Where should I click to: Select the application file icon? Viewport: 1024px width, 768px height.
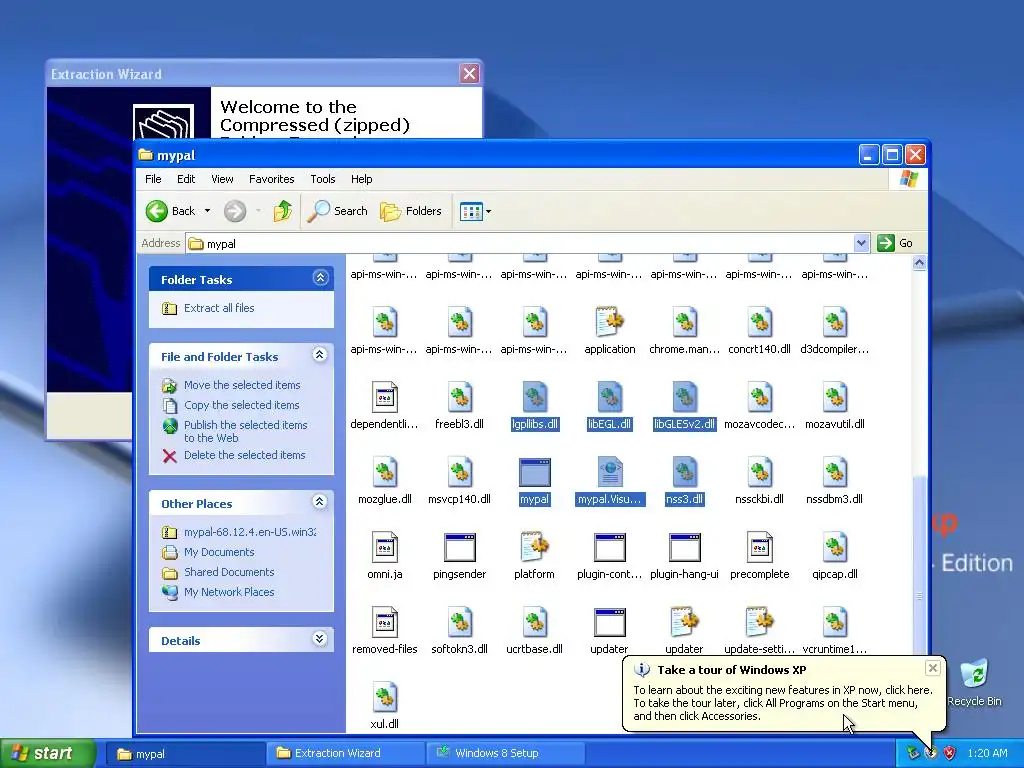pos(610,323)
